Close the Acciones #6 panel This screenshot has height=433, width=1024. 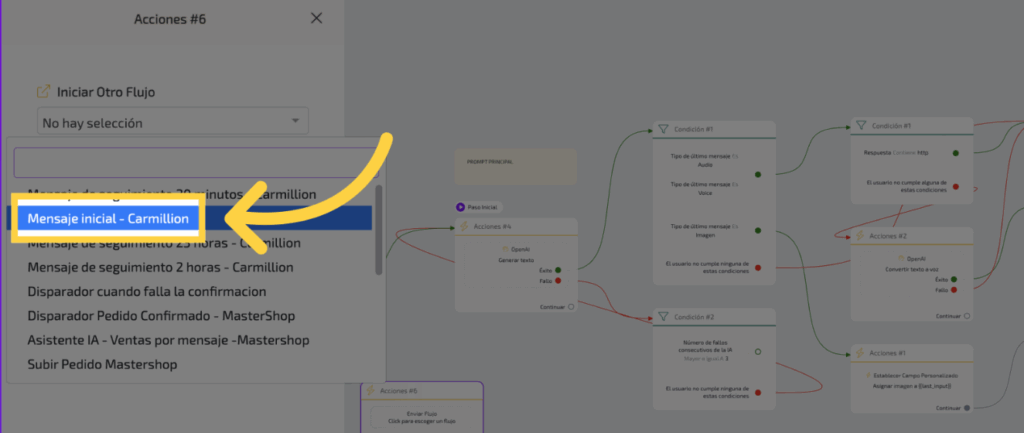coord(317,18)
